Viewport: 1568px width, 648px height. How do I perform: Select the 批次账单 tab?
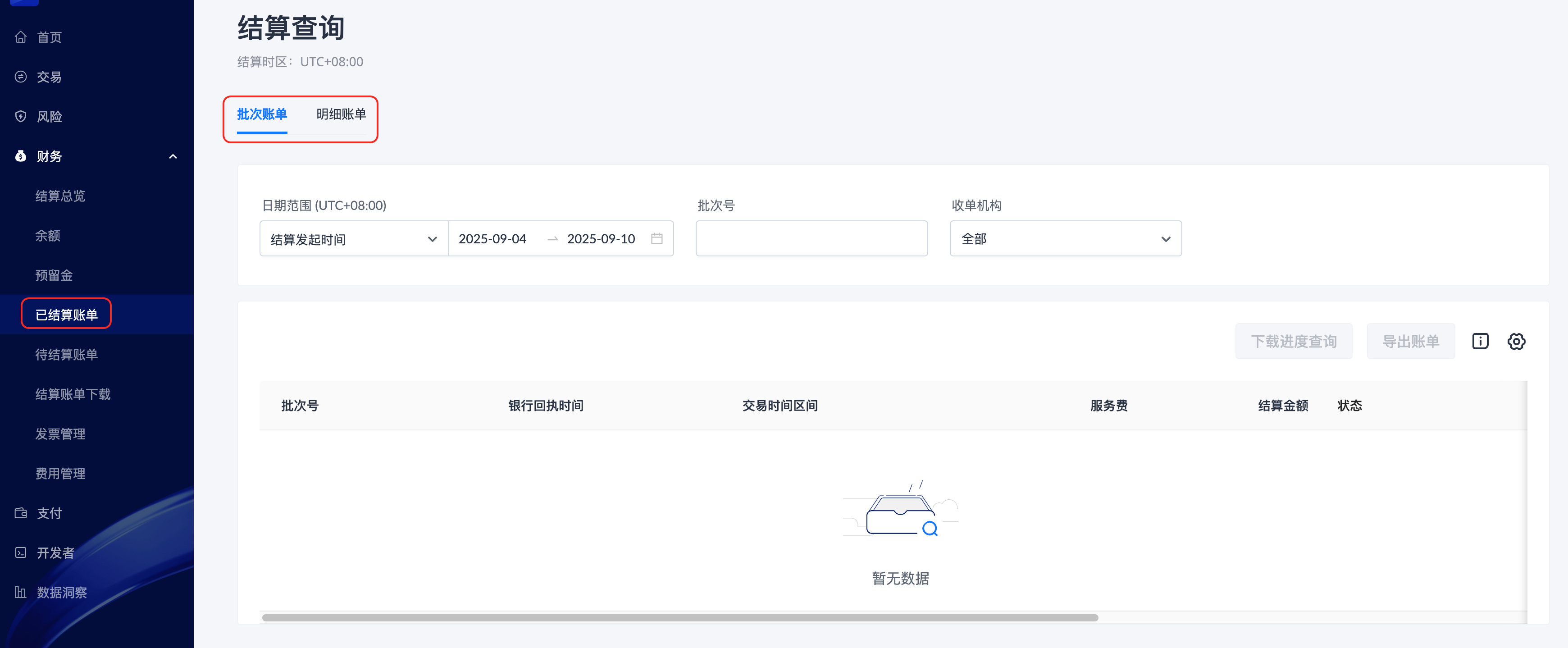(x=262, y=114)
